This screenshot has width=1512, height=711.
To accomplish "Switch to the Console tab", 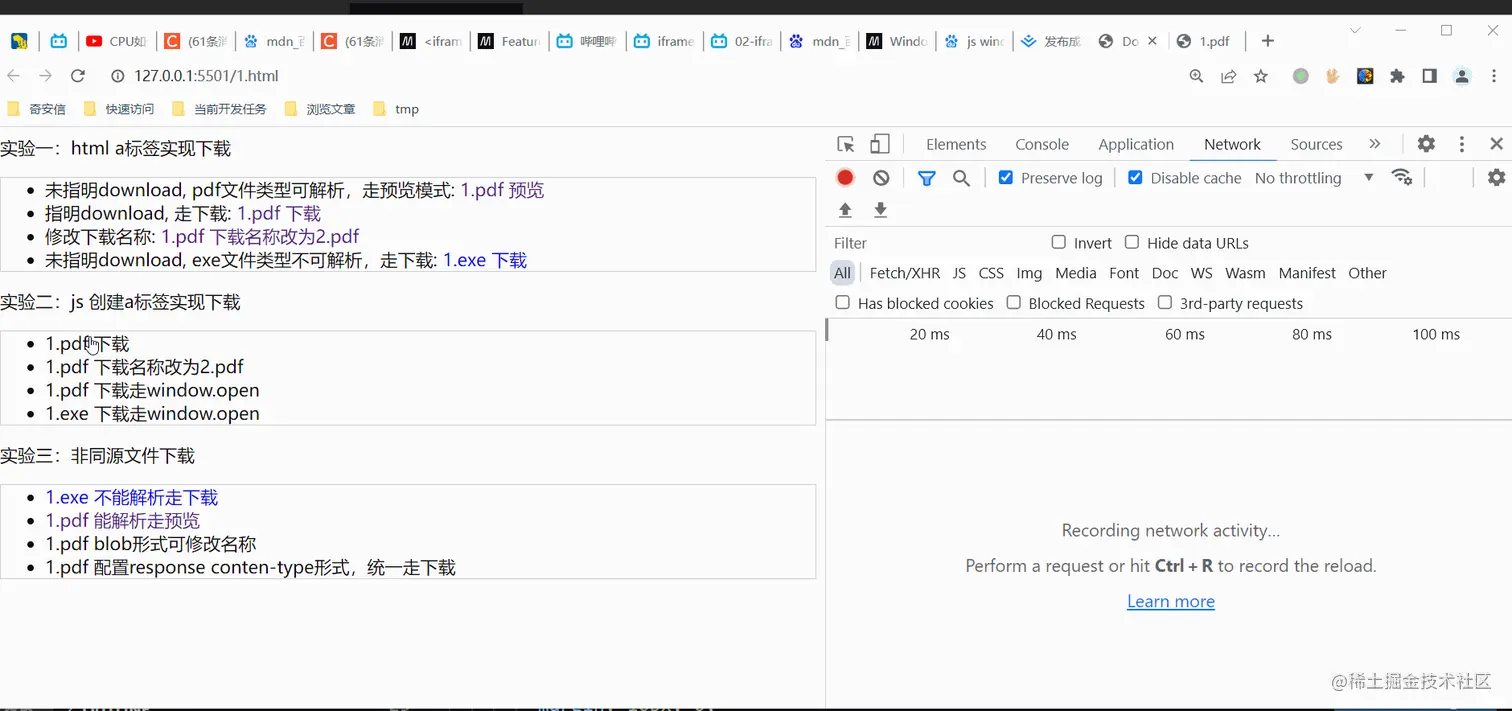I will pos(1042,144).
